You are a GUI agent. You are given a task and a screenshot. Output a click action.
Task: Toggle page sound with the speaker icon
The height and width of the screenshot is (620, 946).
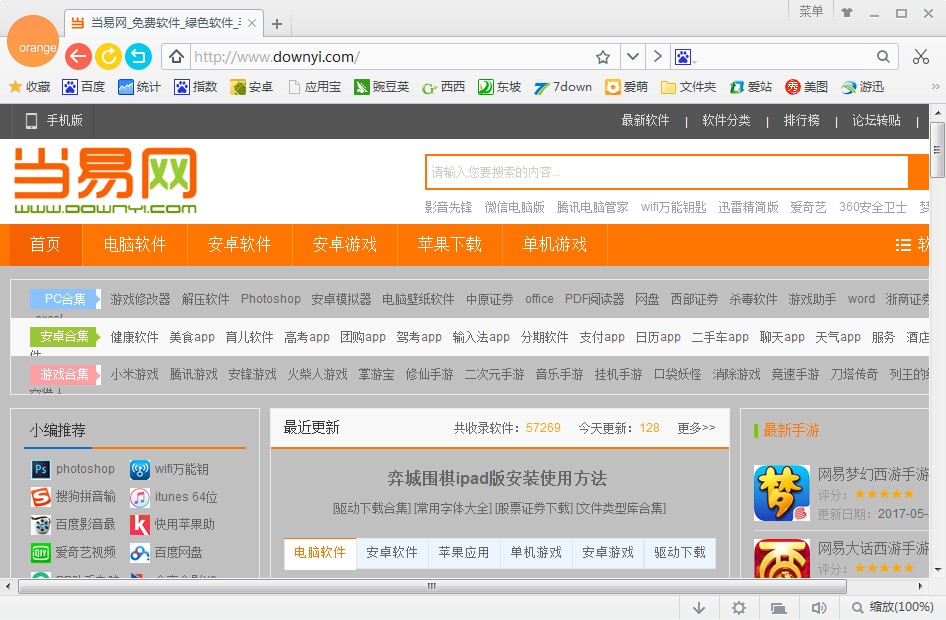(819, 607)
